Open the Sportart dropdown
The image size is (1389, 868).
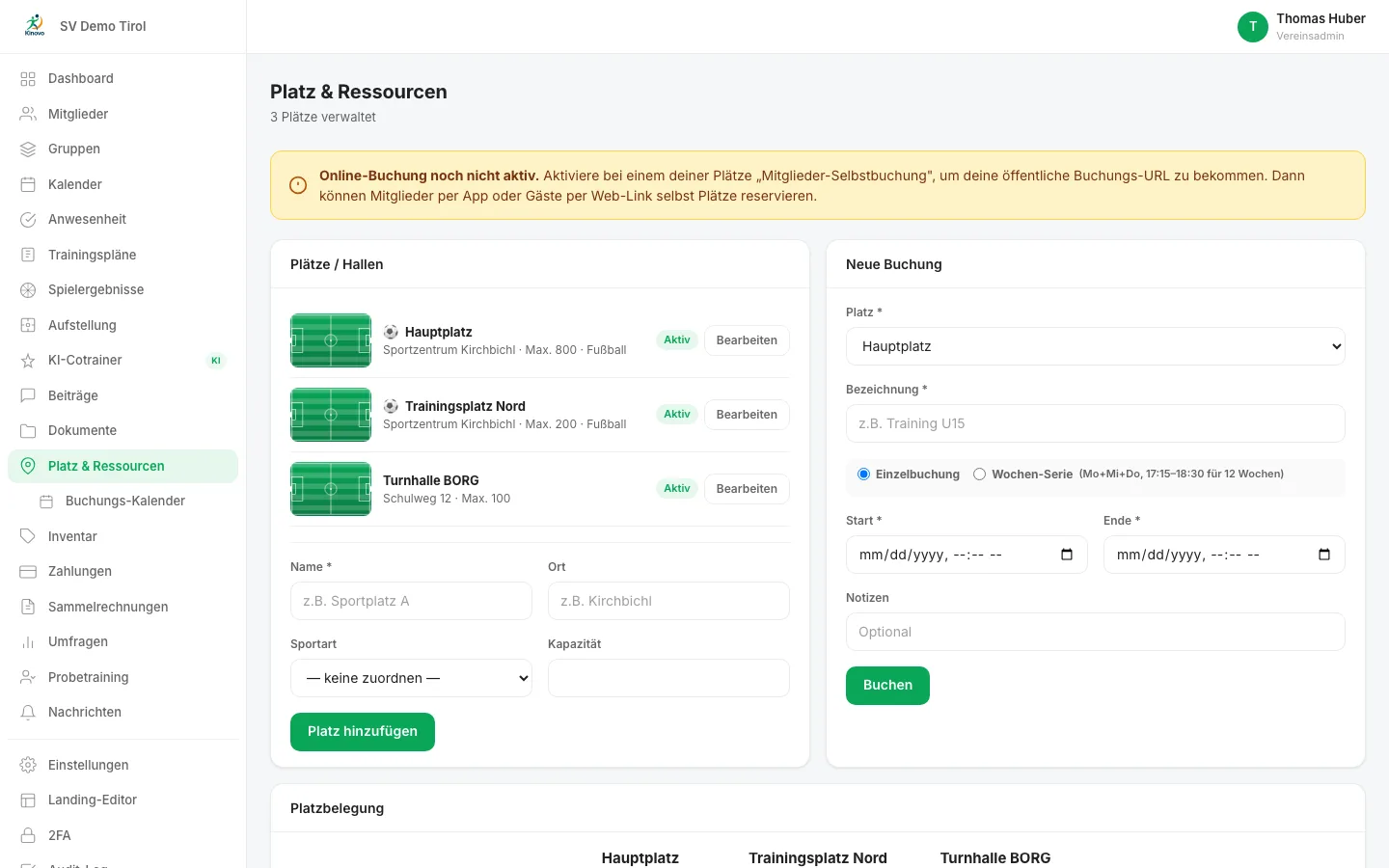(x=411, y=678)
